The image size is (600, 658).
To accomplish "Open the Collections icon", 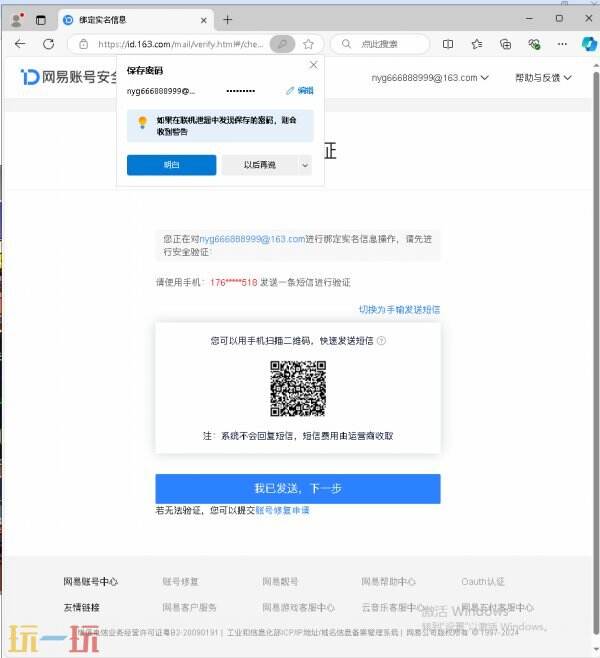I will pos(505,44).
